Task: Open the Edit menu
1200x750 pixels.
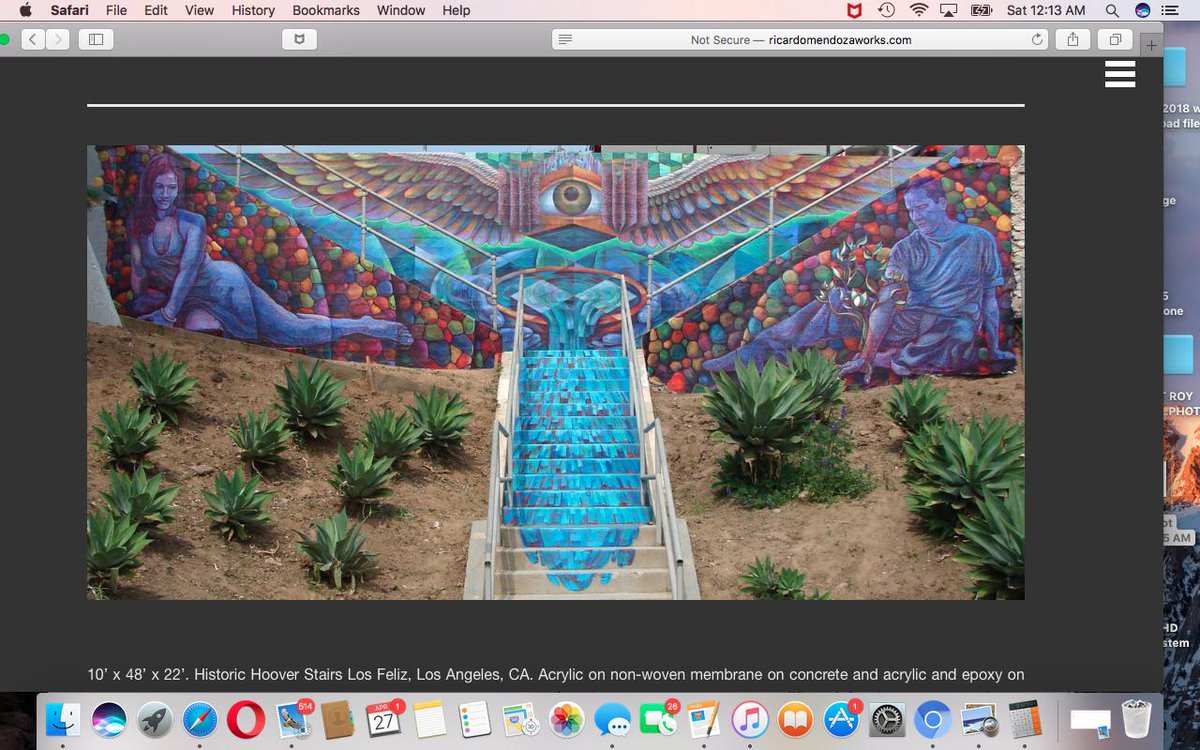Action: tap(155, 10)
